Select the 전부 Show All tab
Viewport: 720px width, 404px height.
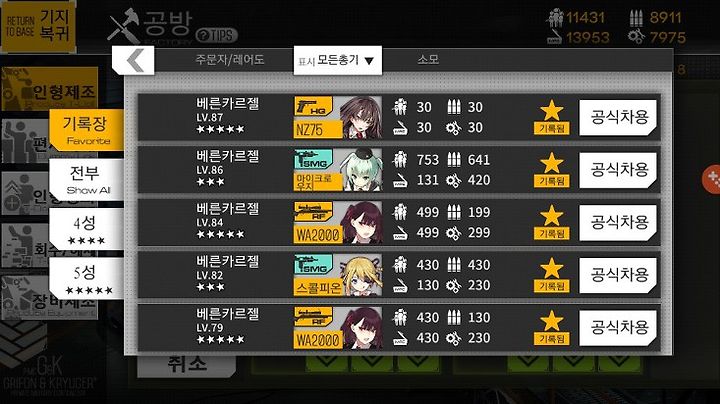(x=86, y=180)
